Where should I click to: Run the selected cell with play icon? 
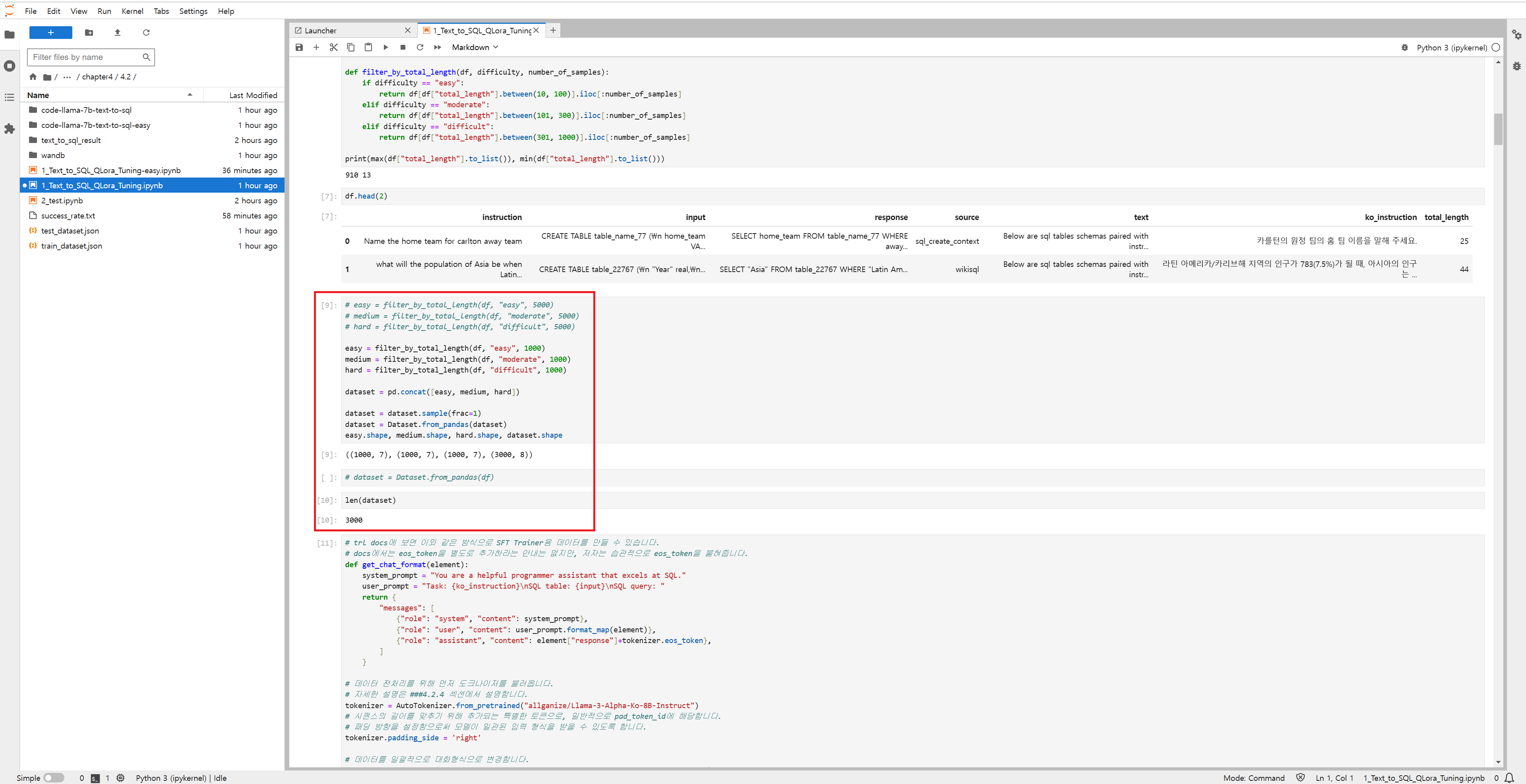pos(385,47)
